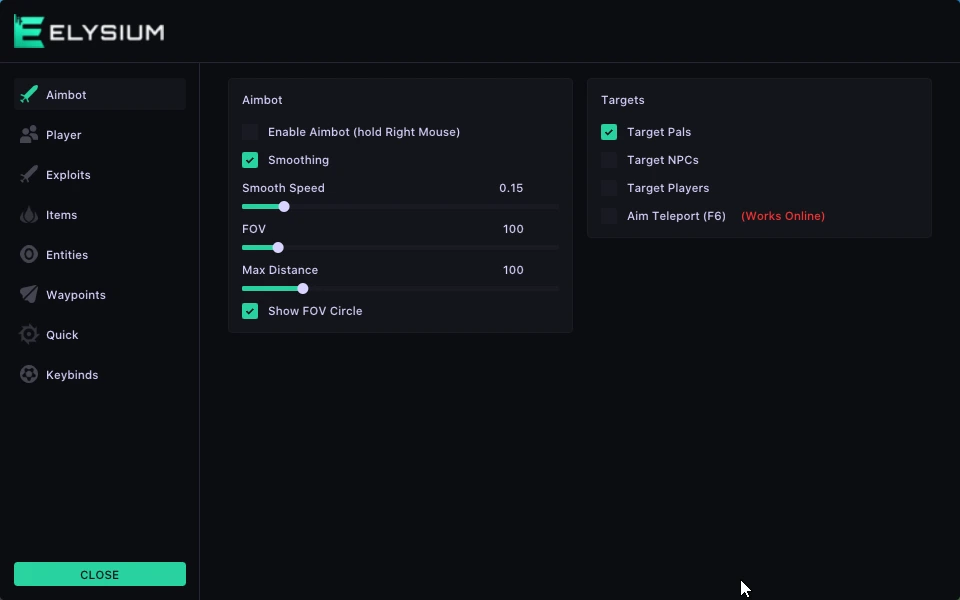Viewport: 960px width, 600px height.
Task: Disable the Smoothing checkbox
Action: point(250,160)
